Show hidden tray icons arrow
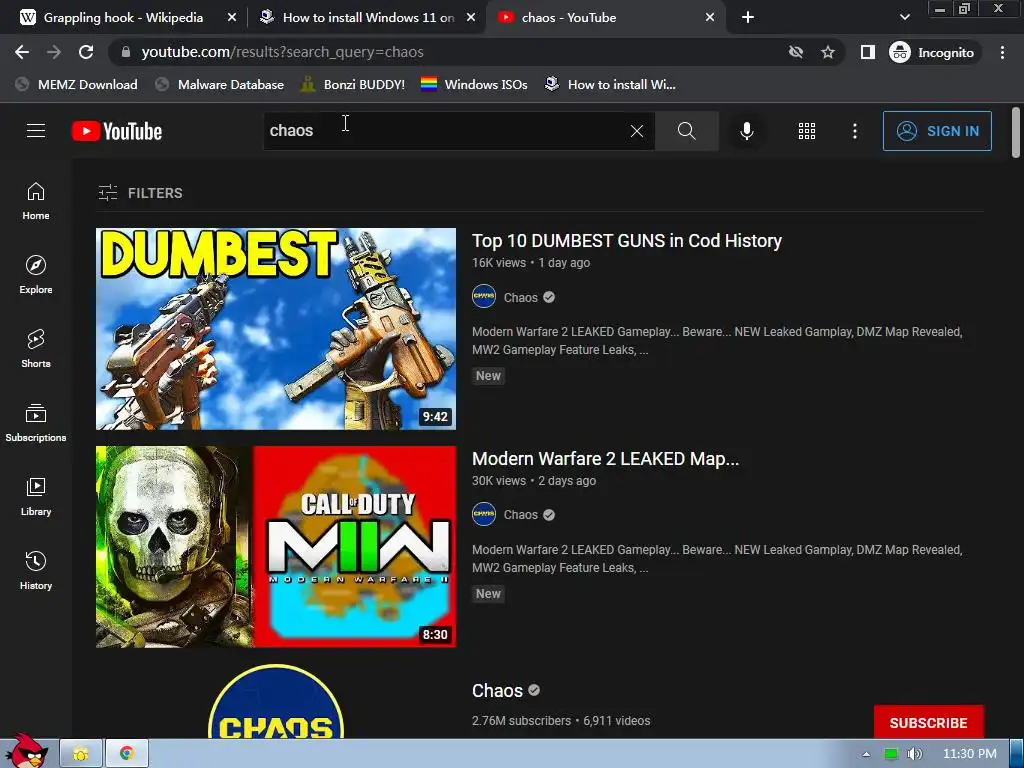The image size is (1024, 768). click(x=866, y=754)
